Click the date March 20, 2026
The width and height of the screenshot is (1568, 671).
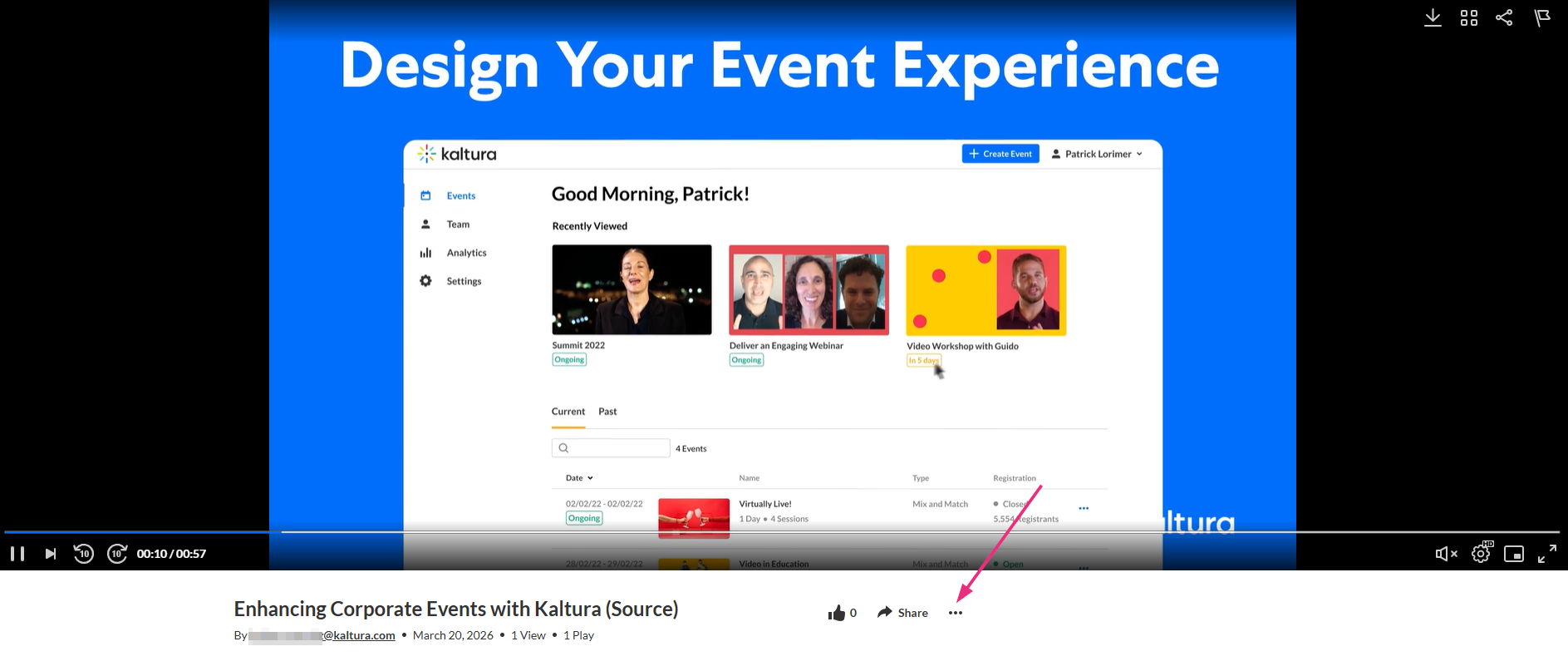pyautogui.click(x=453, y=635)
